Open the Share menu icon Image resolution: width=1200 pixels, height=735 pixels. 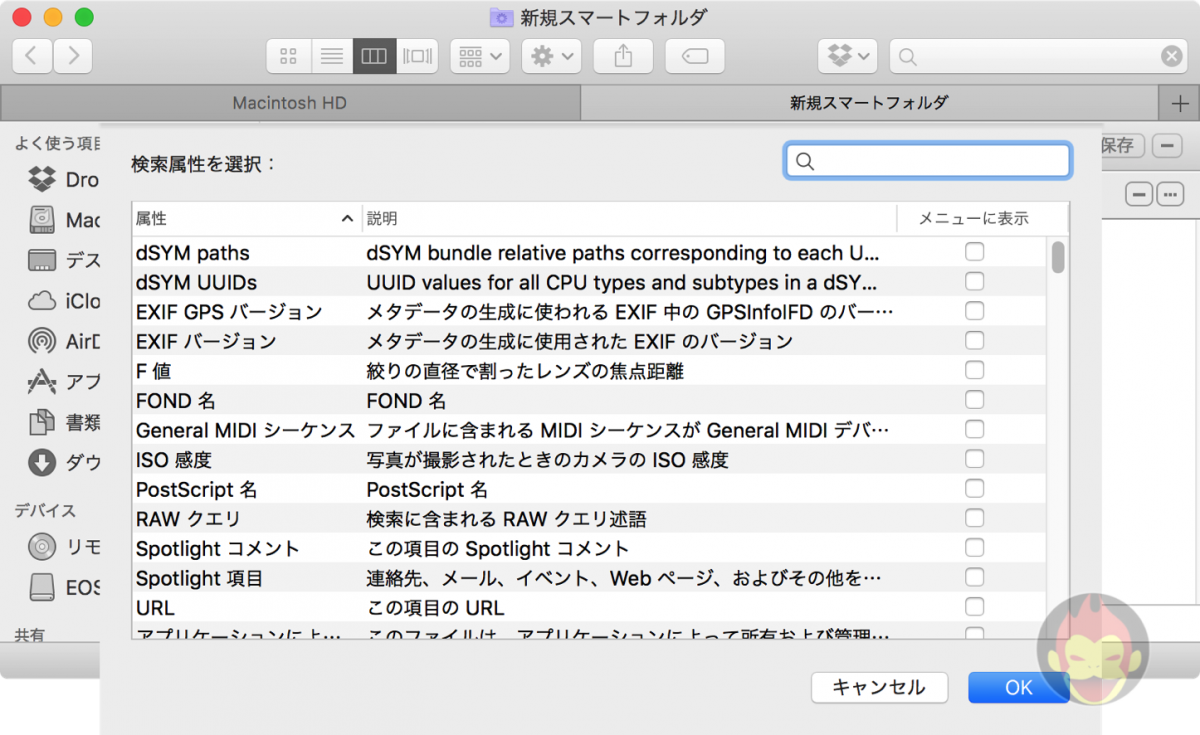tap(622, 56)
